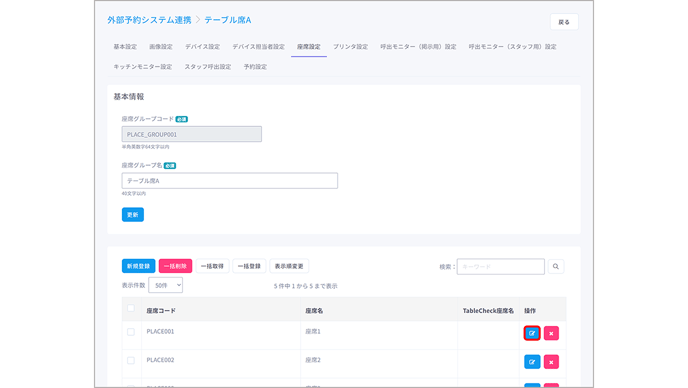This screenshot has height=388, width=688.
Task: Switch to キッチンモニター設定 tab
Action: pos(143,67)
